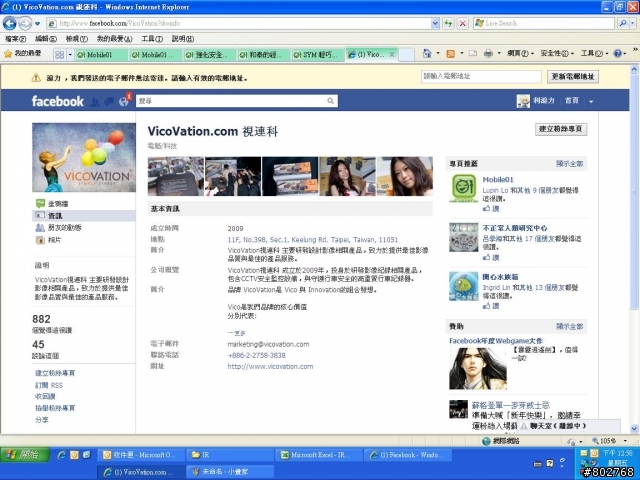Screen dimensions: 640x480
Task: Open a new blank tab
Action: 407,54
